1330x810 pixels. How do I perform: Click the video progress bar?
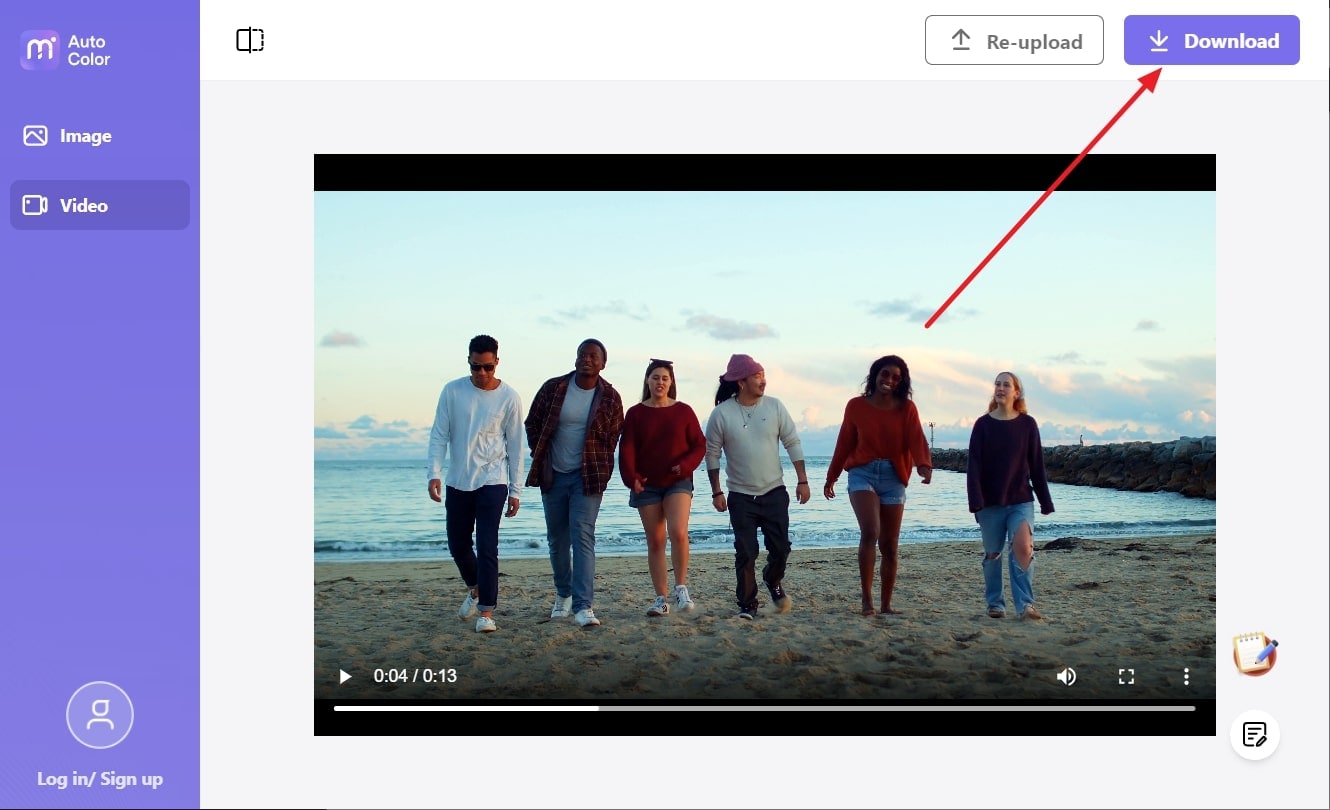pyautogui.click(x=765, y=708)
